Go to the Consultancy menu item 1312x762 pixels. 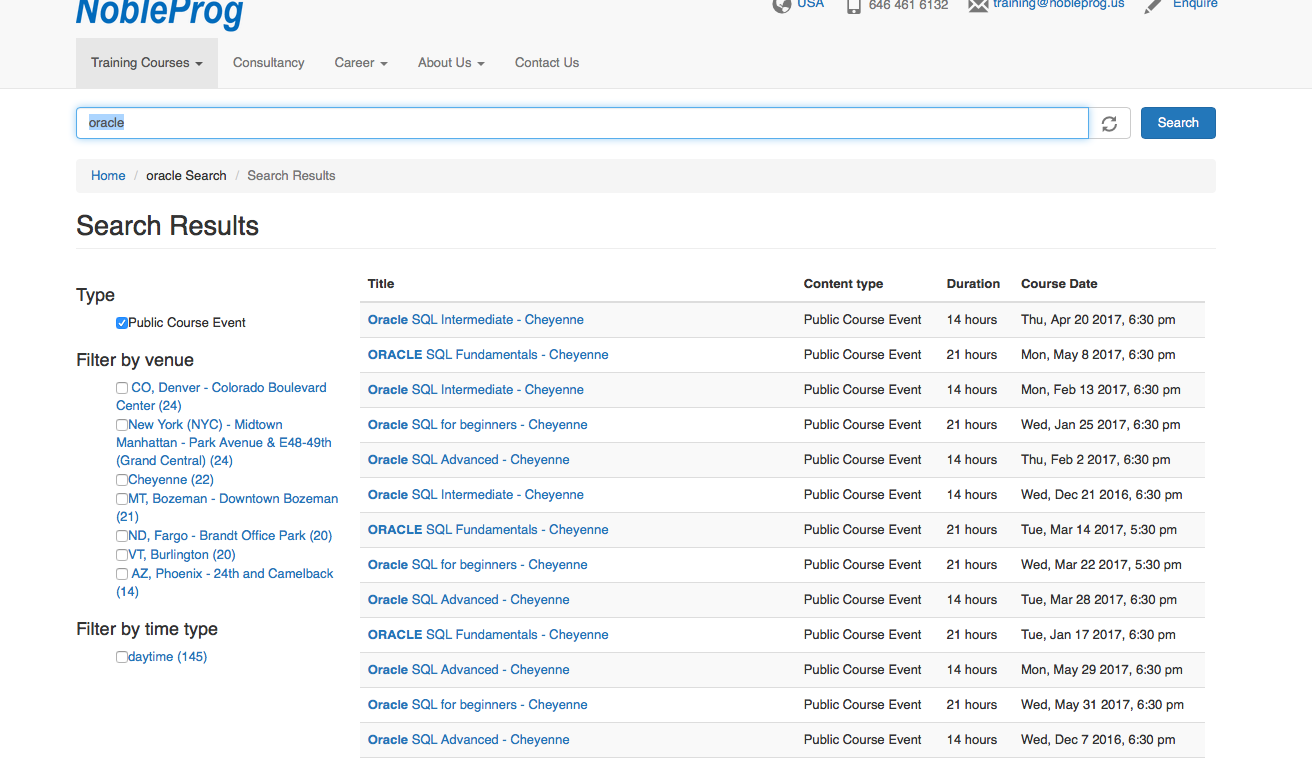tap(269, 63)
